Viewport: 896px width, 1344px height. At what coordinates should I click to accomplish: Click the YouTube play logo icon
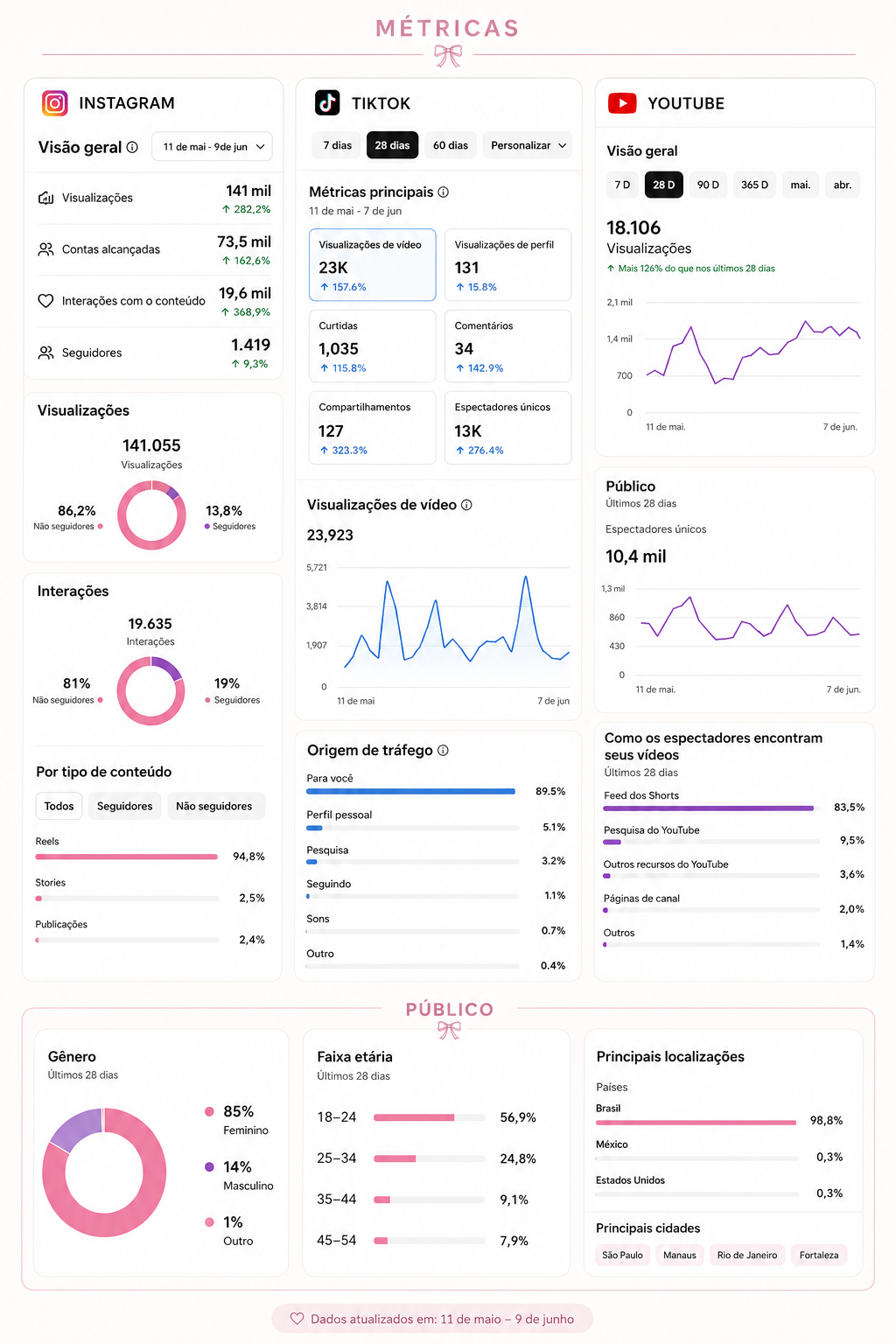tap(622, 103)
